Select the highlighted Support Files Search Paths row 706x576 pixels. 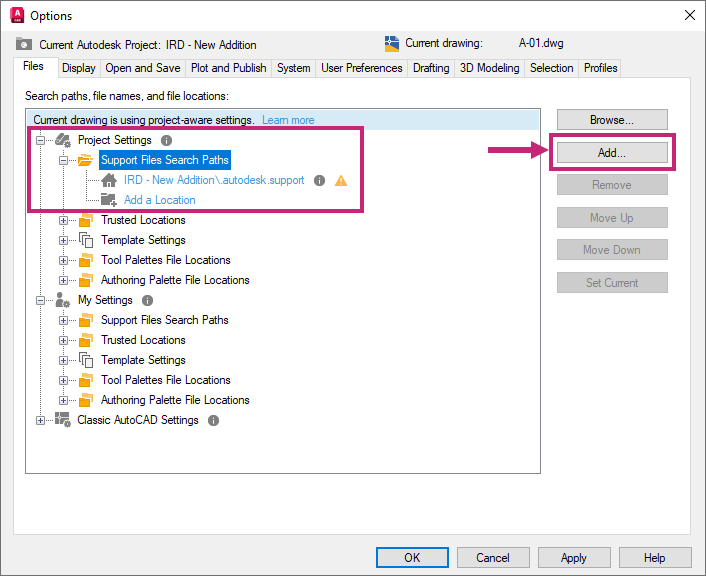pyautogui.click(x=165, y=160)
